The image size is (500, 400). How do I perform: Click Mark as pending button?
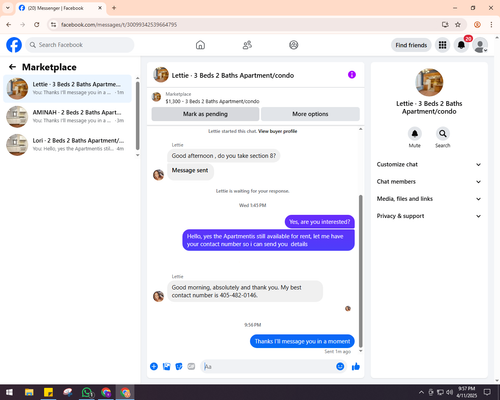click(x=205, y=114)
